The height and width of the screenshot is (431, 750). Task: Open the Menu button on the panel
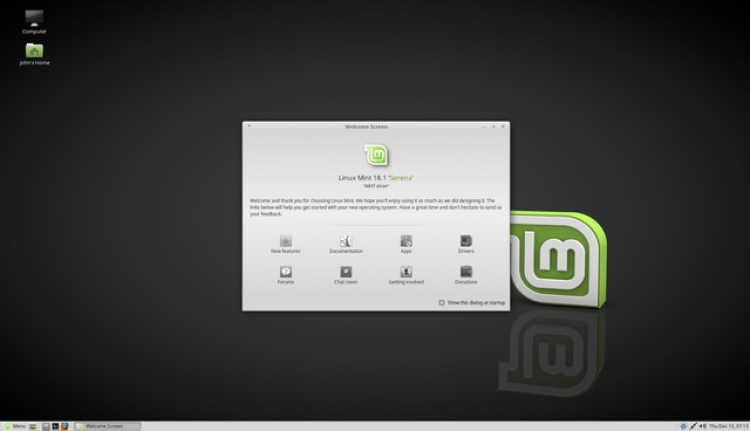(x=14, y=426)
